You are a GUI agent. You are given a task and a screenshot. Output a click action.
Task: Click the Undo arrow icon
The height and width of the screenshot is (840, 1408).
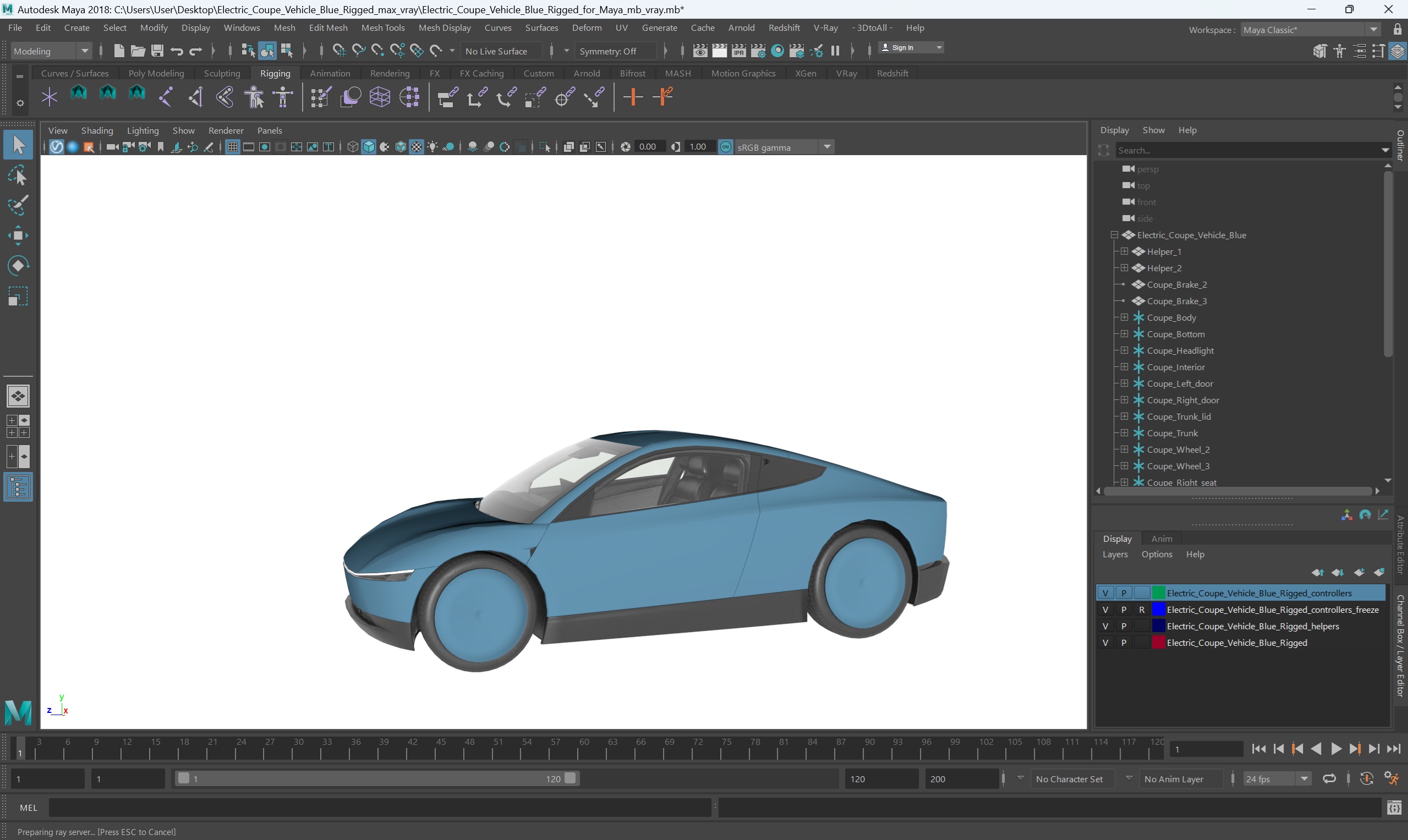click(x=177, y=51)
